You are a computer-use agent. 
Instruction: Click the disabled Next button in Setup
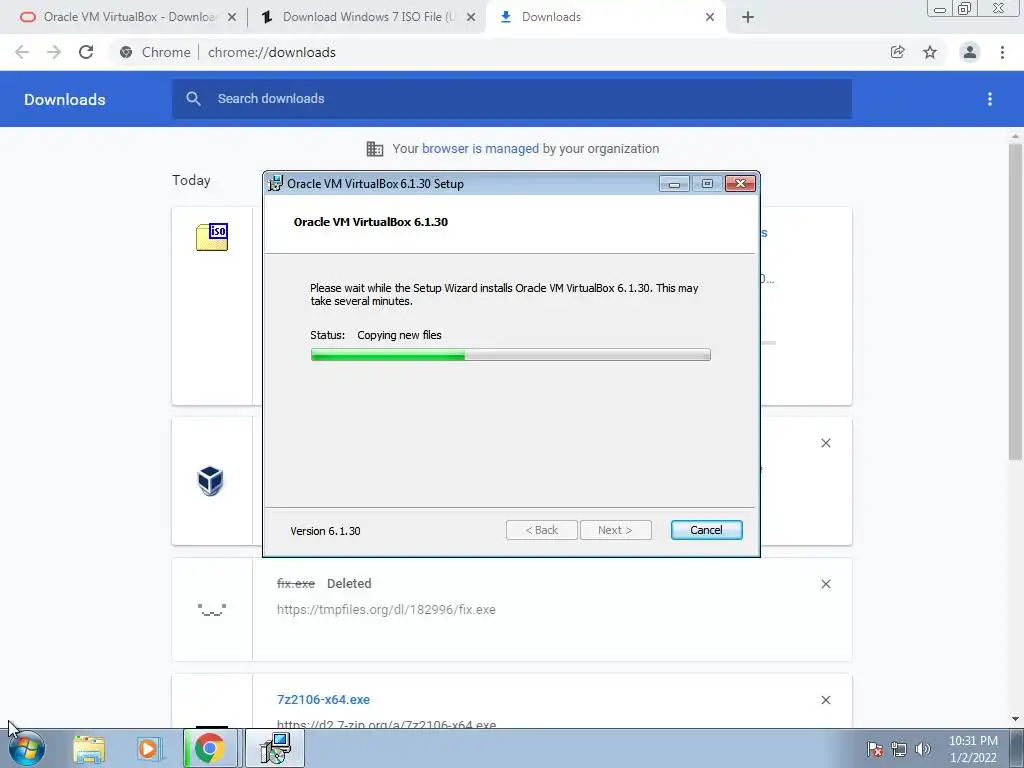tap(615, 530)
